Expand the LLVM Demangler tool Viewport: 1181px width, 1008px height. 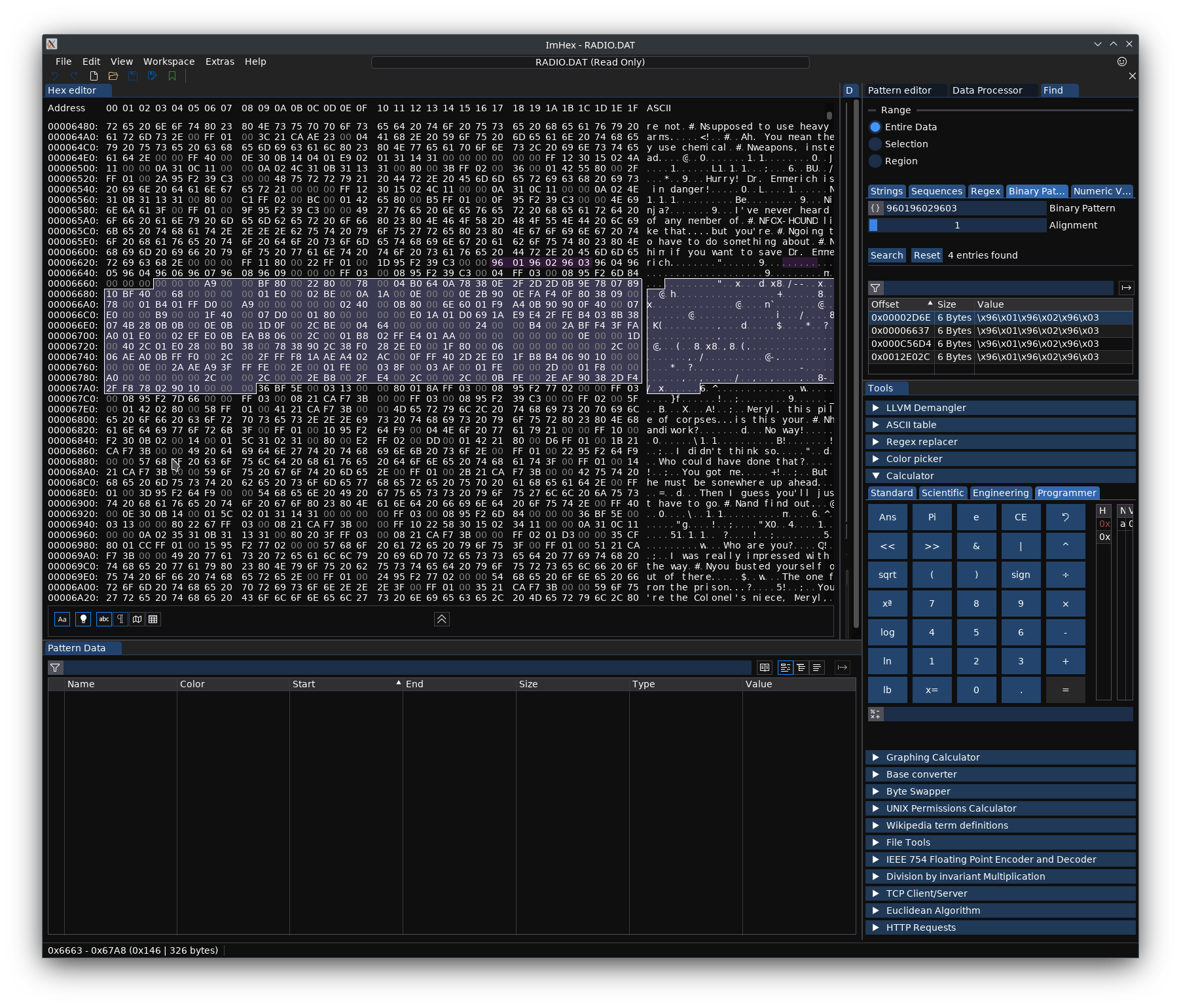pos(924,407)
